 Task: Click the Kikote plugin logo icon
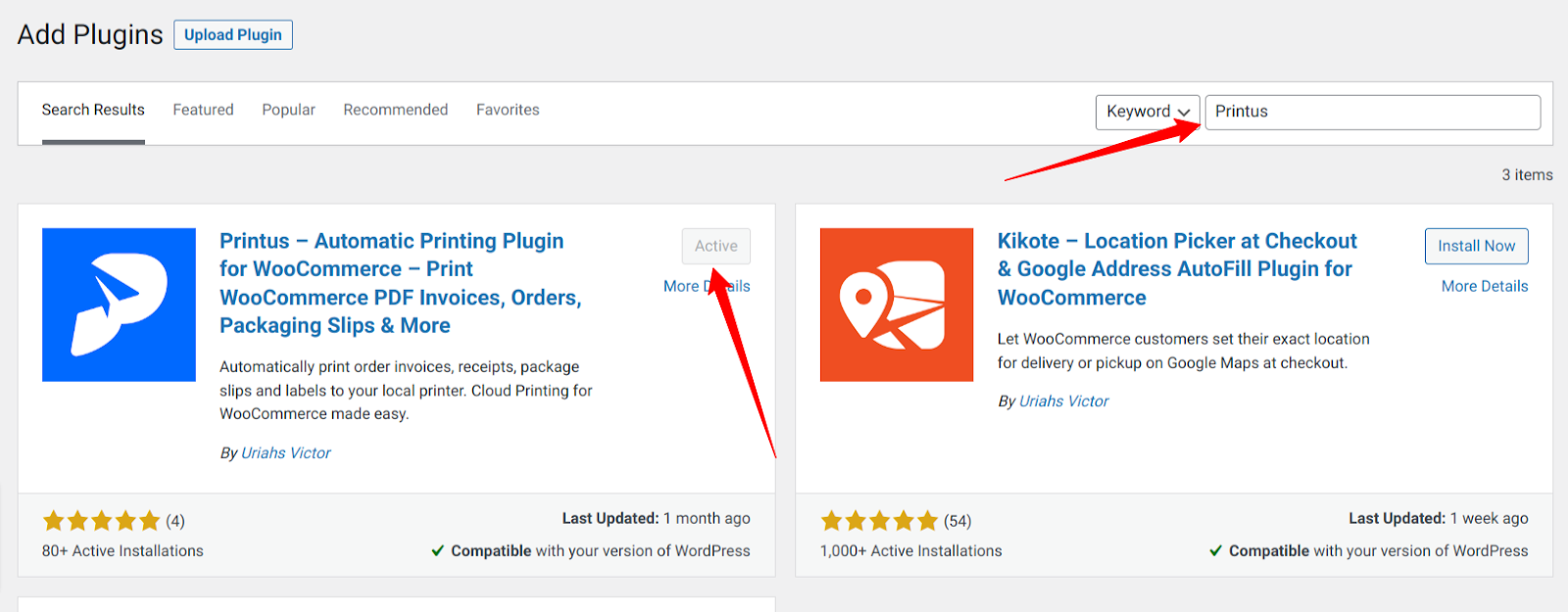[897, 305]
